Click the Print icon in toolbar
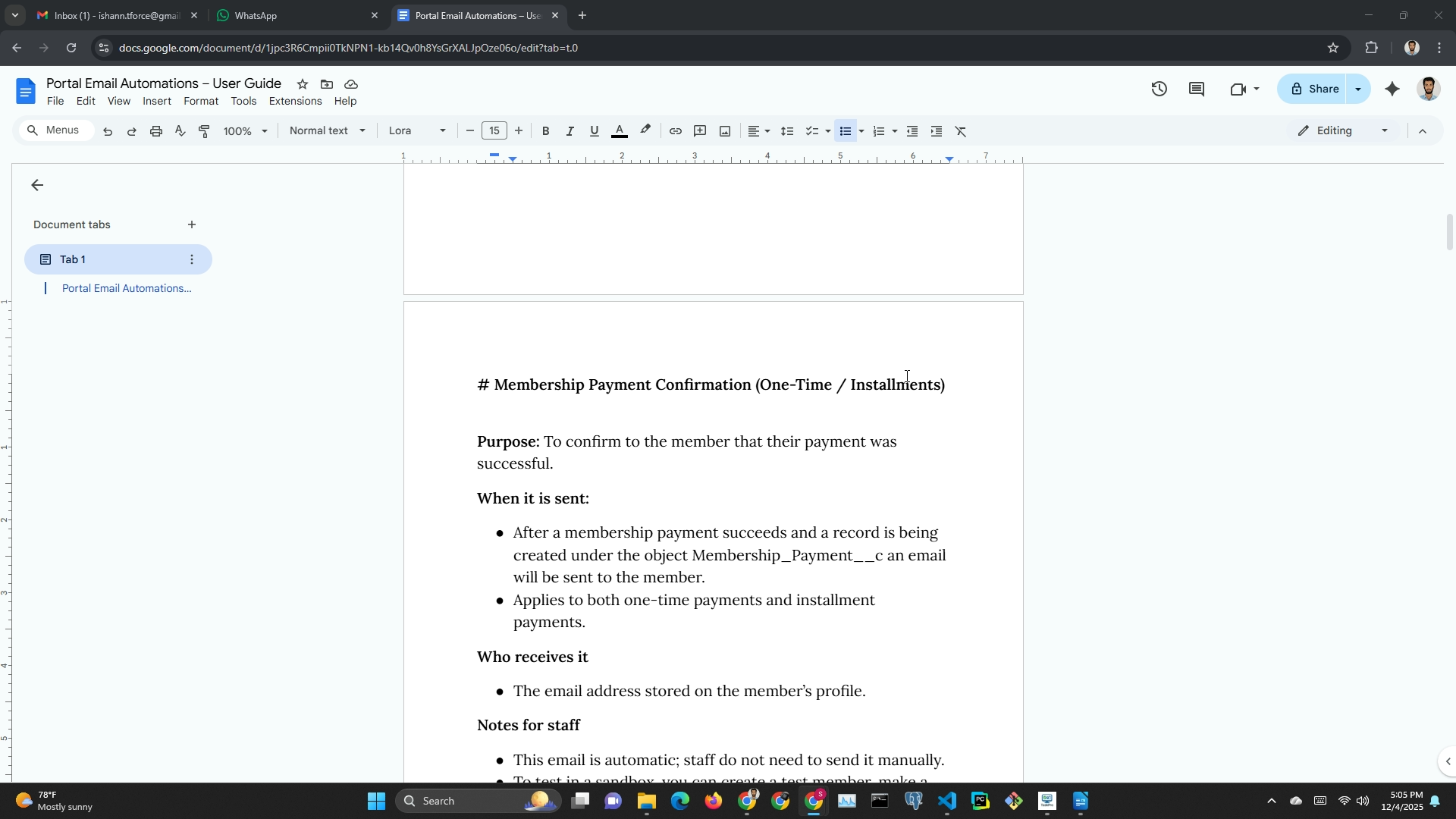1456x819 pixels. tap(156, 131)
